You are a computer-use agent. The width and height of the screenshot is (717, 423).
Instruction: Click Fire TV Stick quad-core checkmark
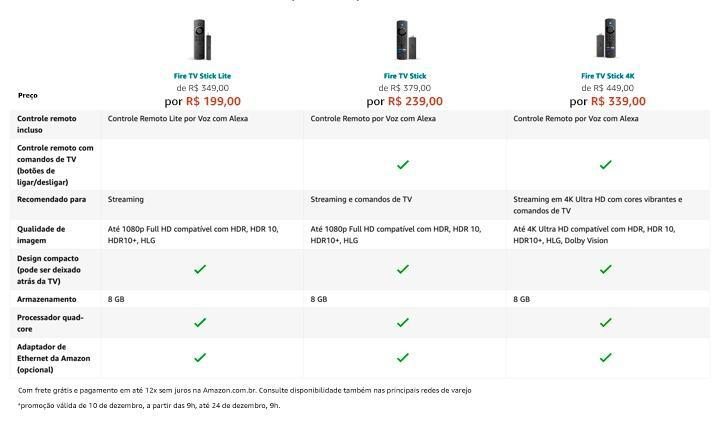click(x=403, y=323)
